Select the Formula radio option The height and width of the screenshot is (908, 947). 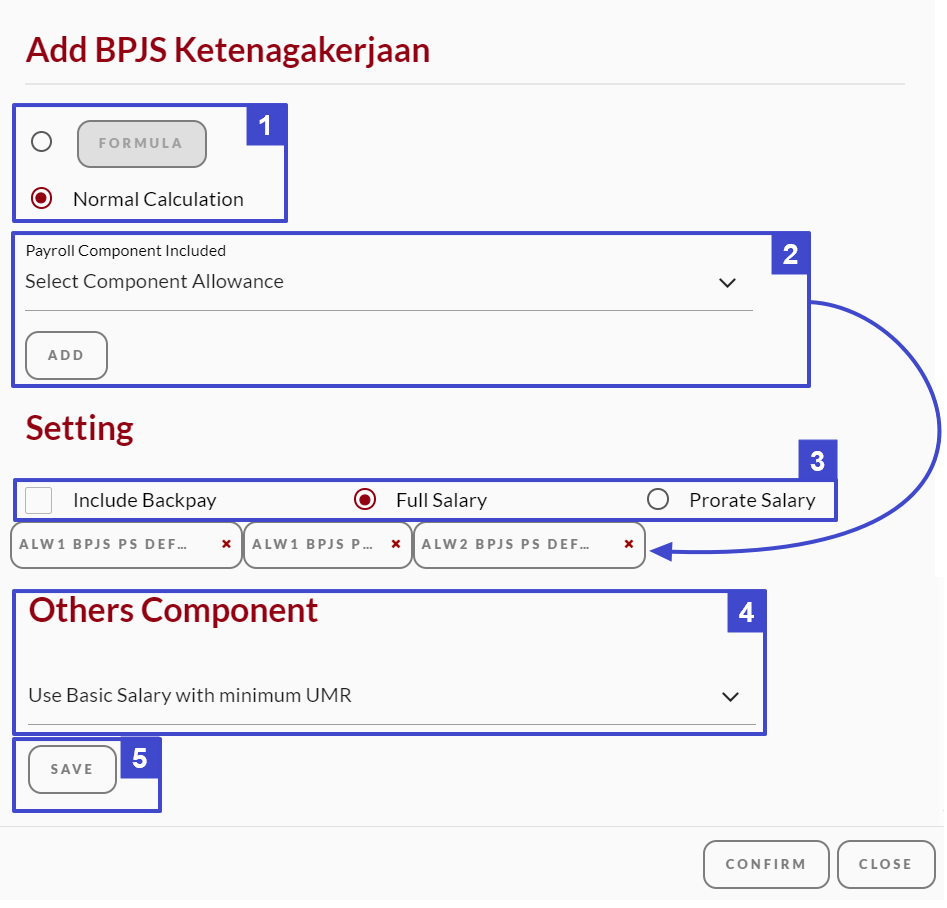(x=42, y=142)
